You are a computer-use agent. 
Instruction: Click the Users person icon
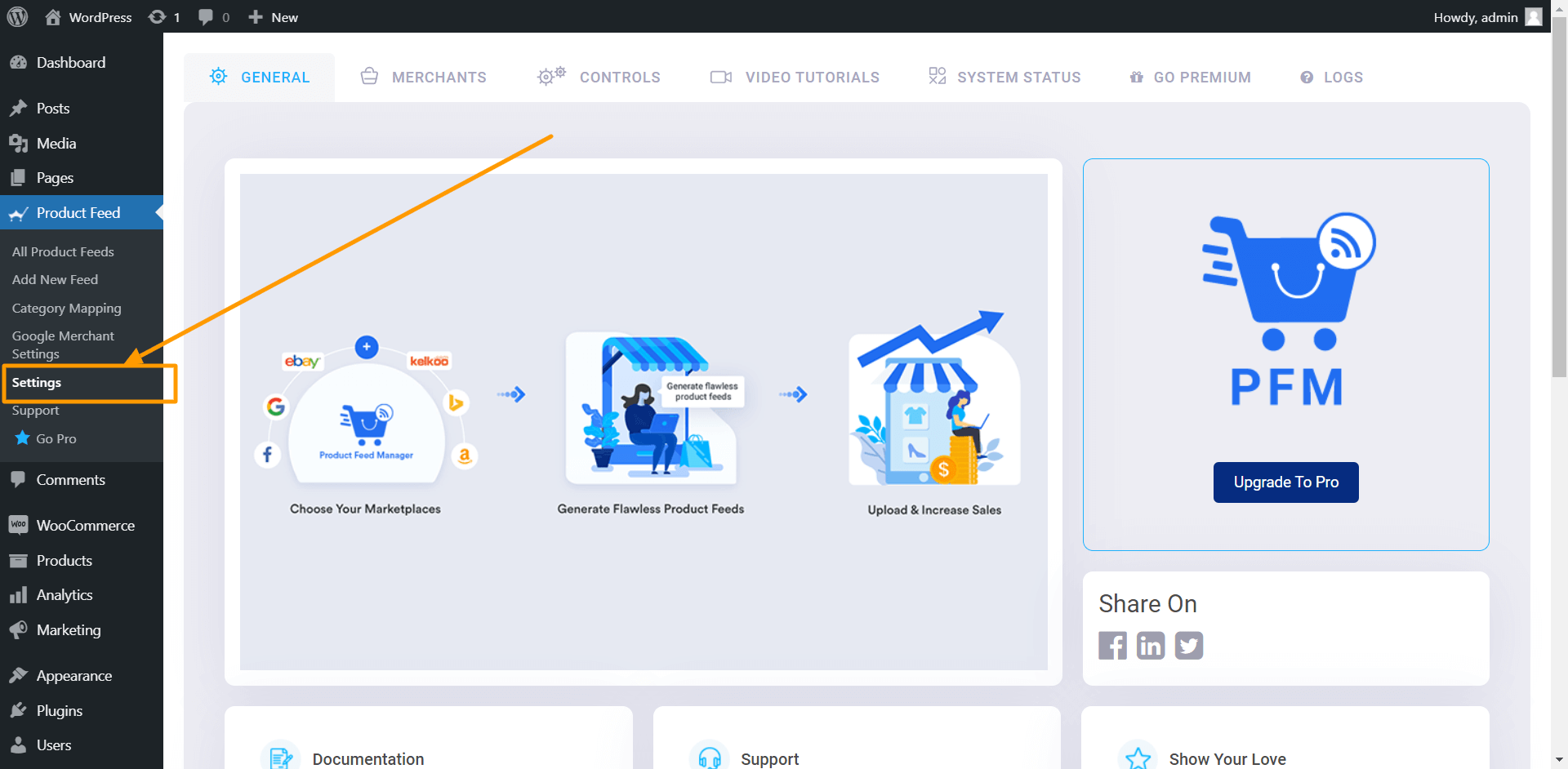coord(18,745)
